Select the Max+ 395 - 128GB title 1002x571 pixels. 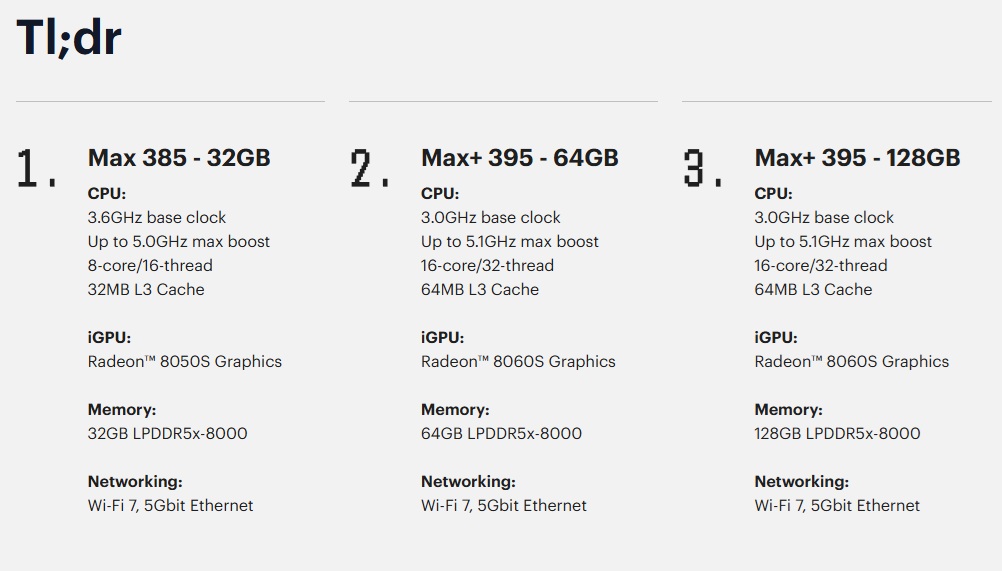click(857, 158)
